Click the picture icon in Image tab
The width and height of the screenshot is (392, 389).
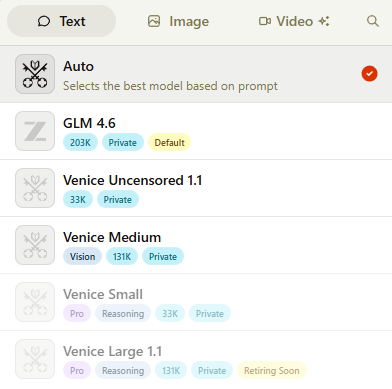click(x=154, y=21)
